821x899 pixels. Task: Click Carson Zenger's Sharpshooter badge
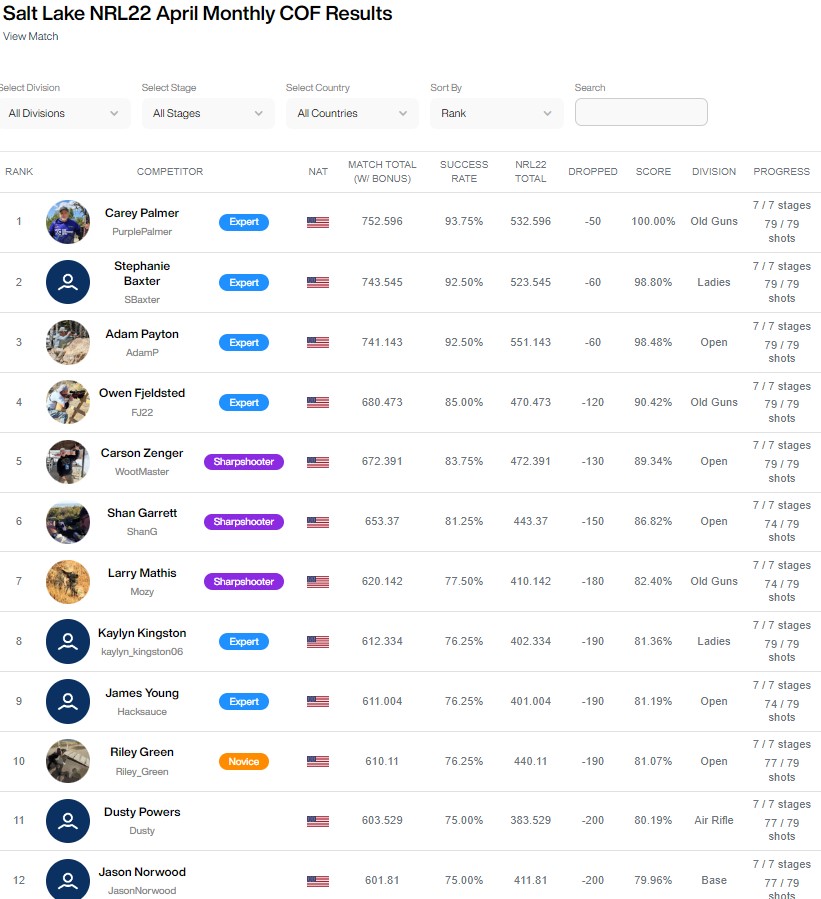point(244,462)
